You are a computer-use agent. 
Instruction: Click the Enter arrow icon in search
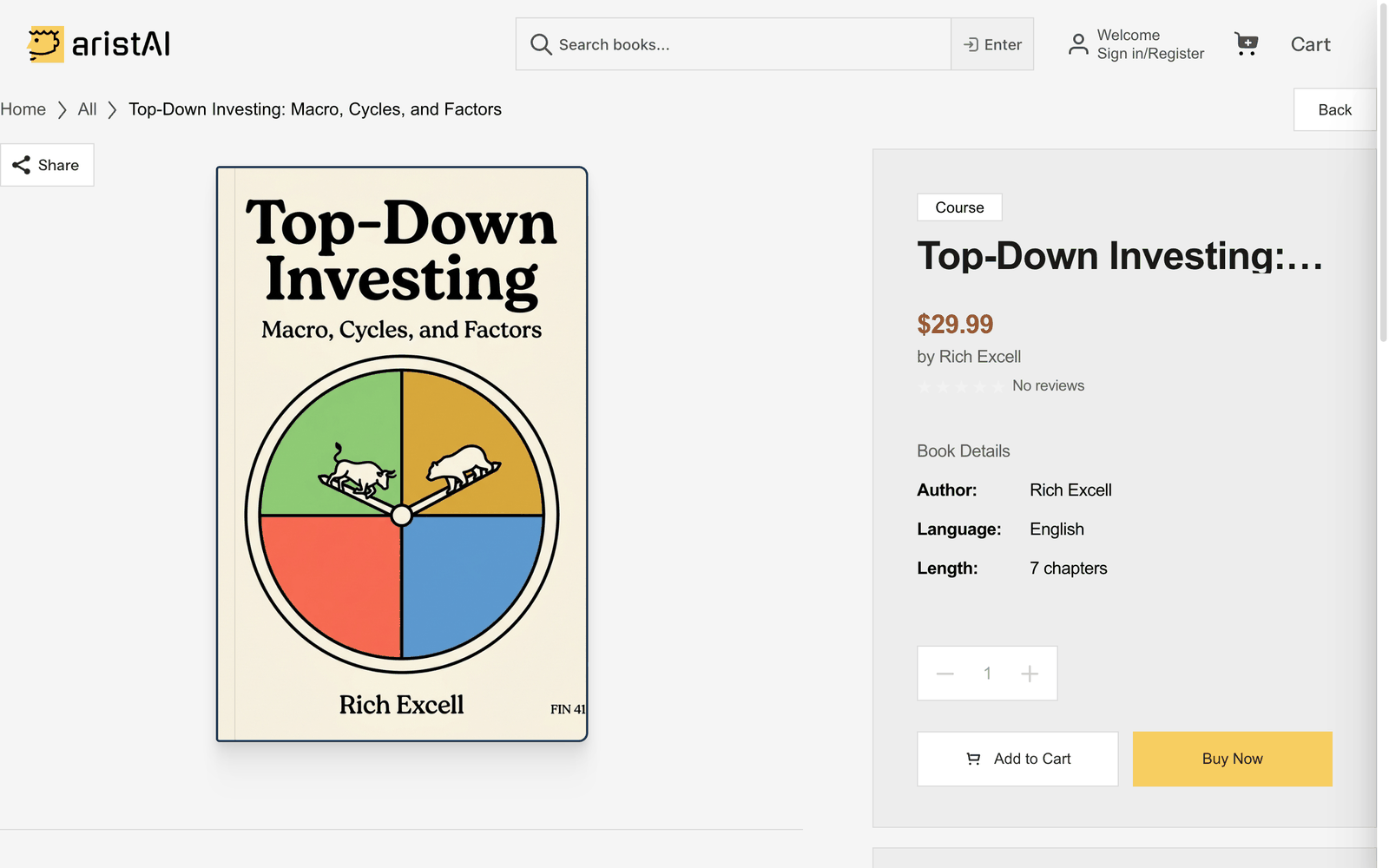pyautogui.click(x=971, y=44)
